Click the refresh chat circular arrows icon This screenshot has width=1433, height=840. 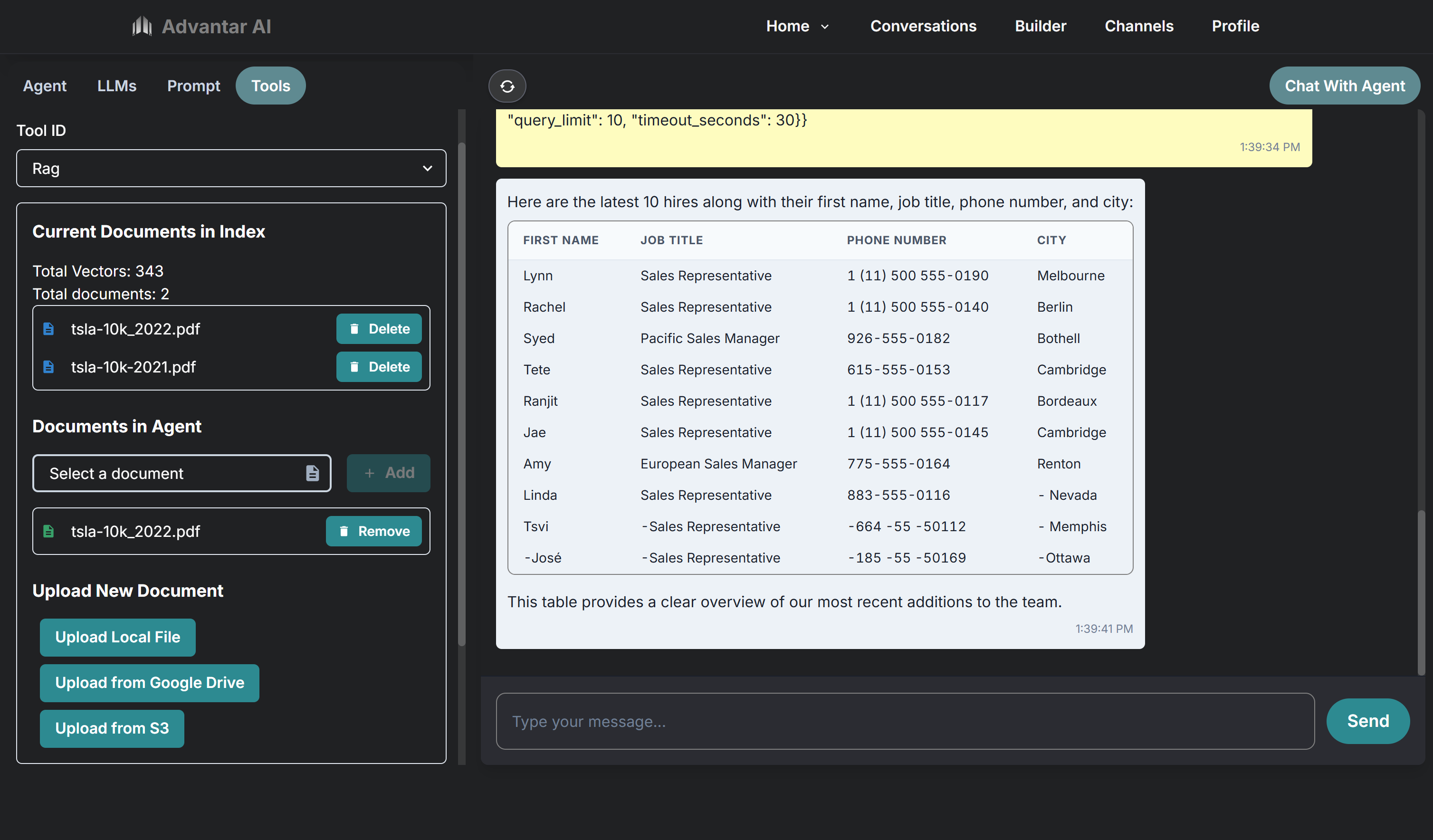pyautogui.click(x=506, y=86)
